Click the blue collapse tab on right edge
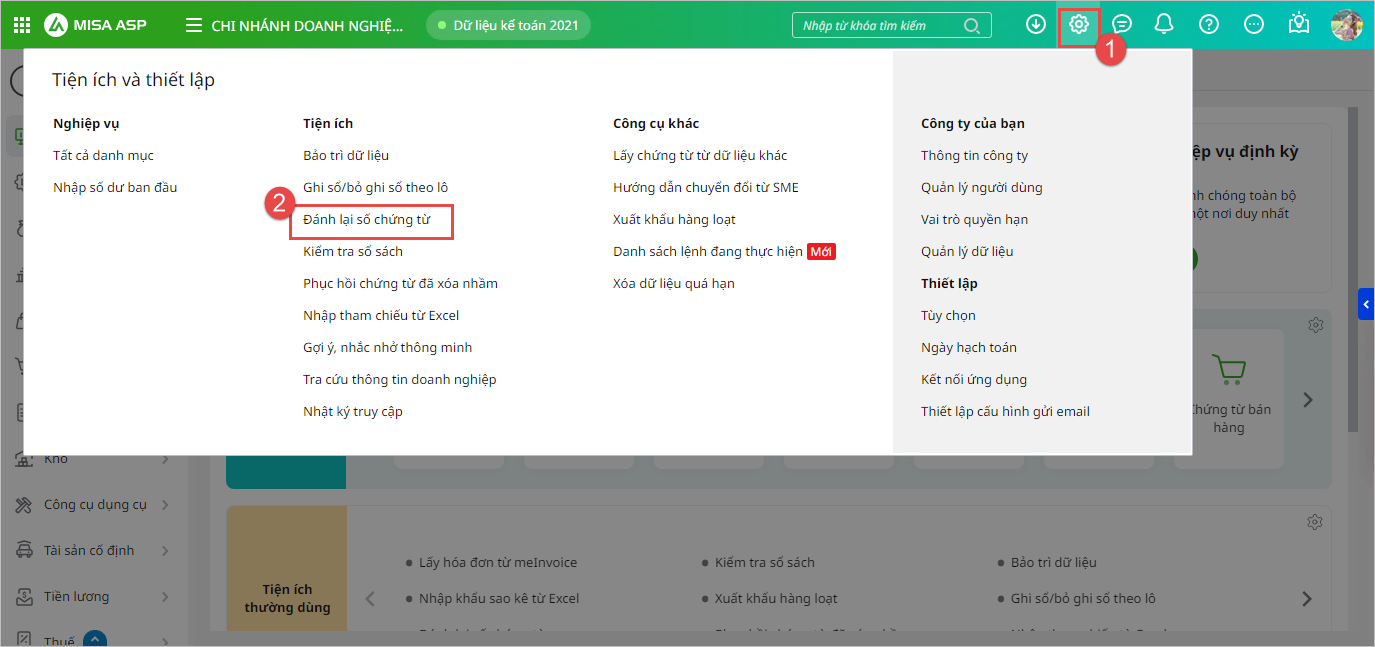 point(1366,303)
